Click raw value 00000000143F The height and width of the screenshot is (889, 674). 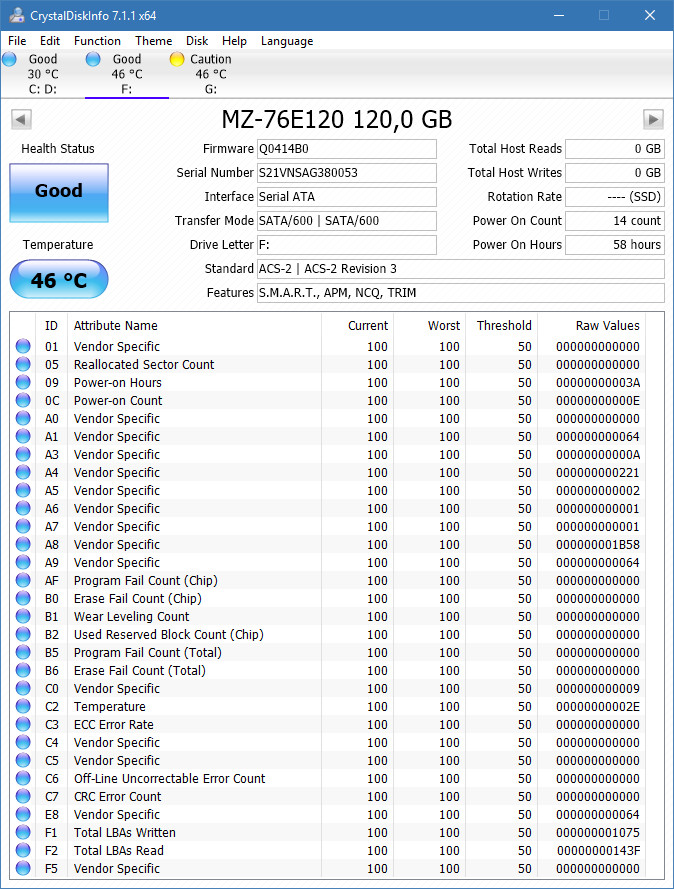pos(598,850)
